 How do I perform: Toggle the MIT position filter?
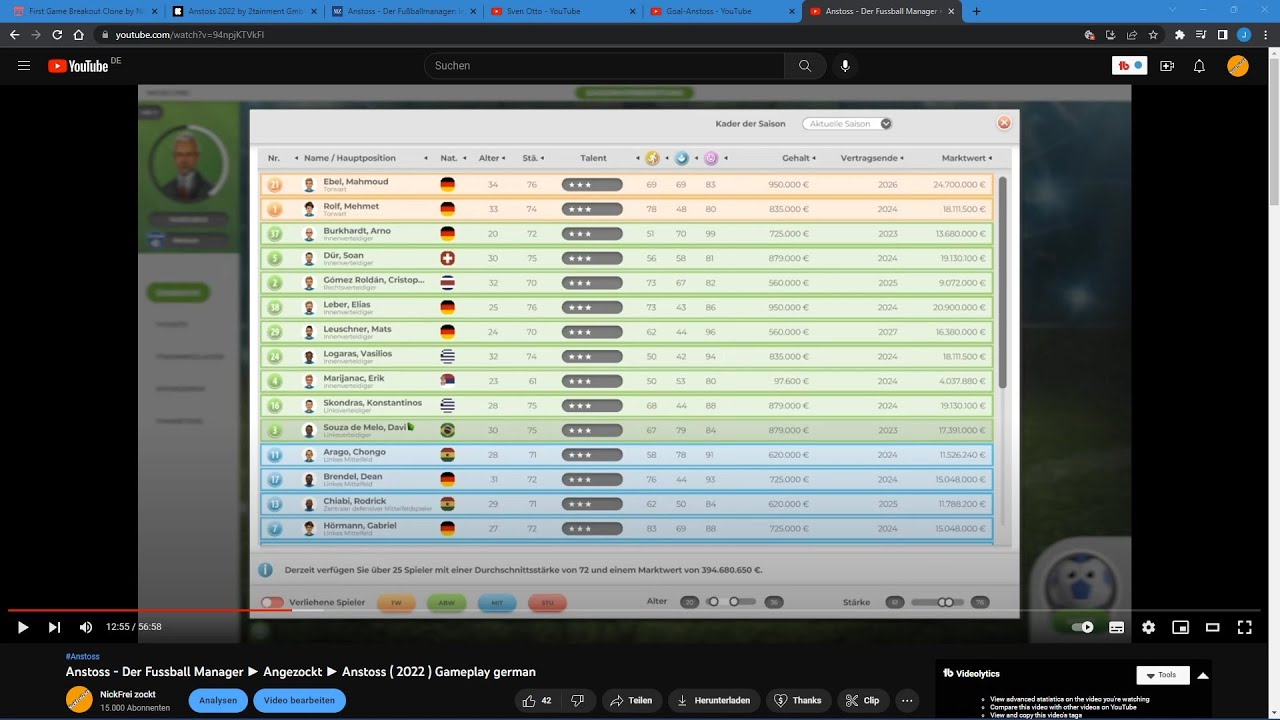497,603
